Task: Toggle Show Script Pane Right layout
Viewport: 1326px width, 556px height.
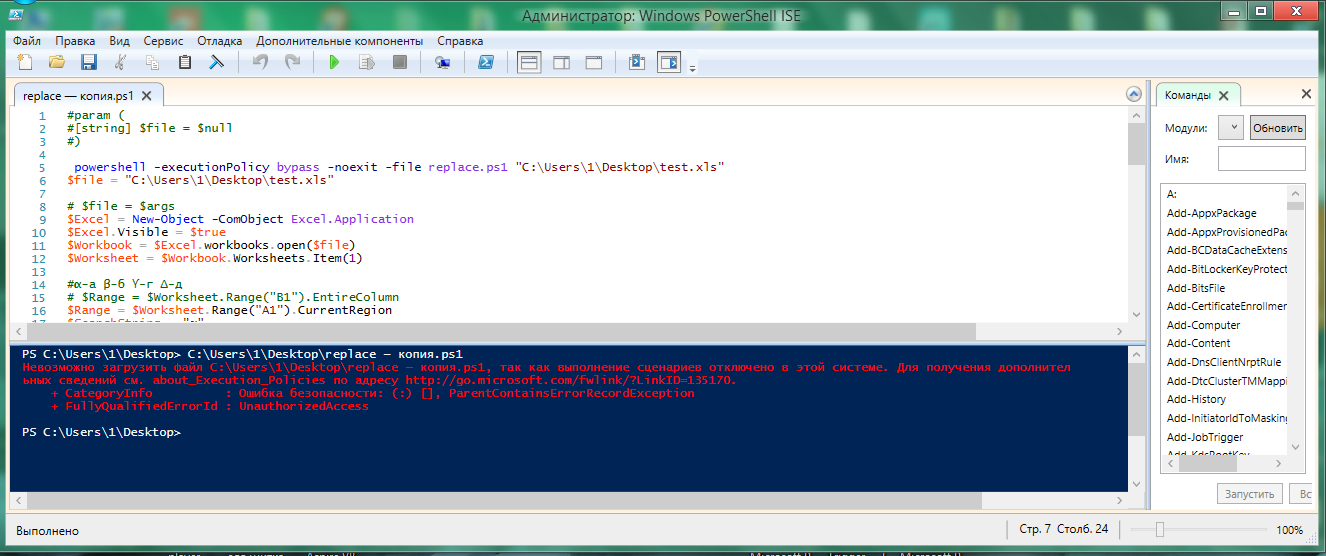Action: pos(561,63)
